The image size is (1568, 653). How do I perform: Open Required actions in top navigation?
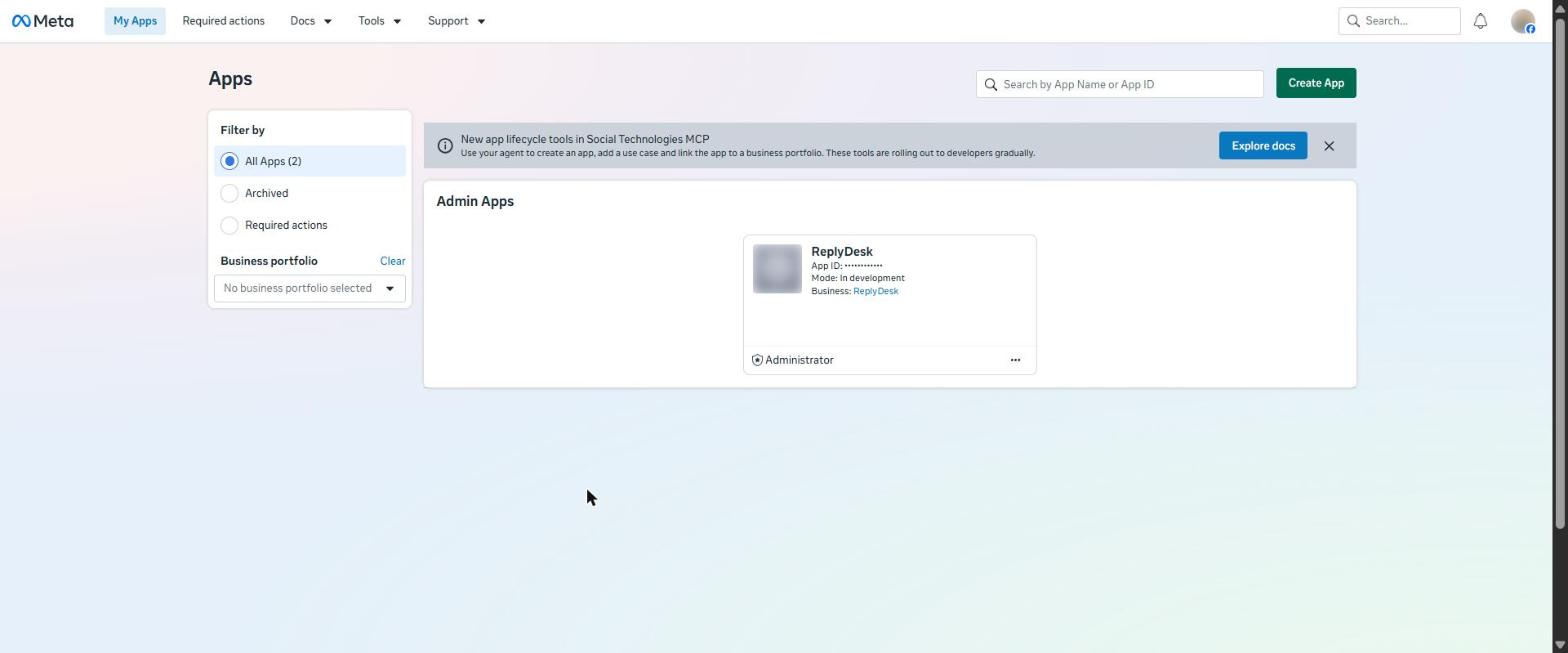pos(224,21)
